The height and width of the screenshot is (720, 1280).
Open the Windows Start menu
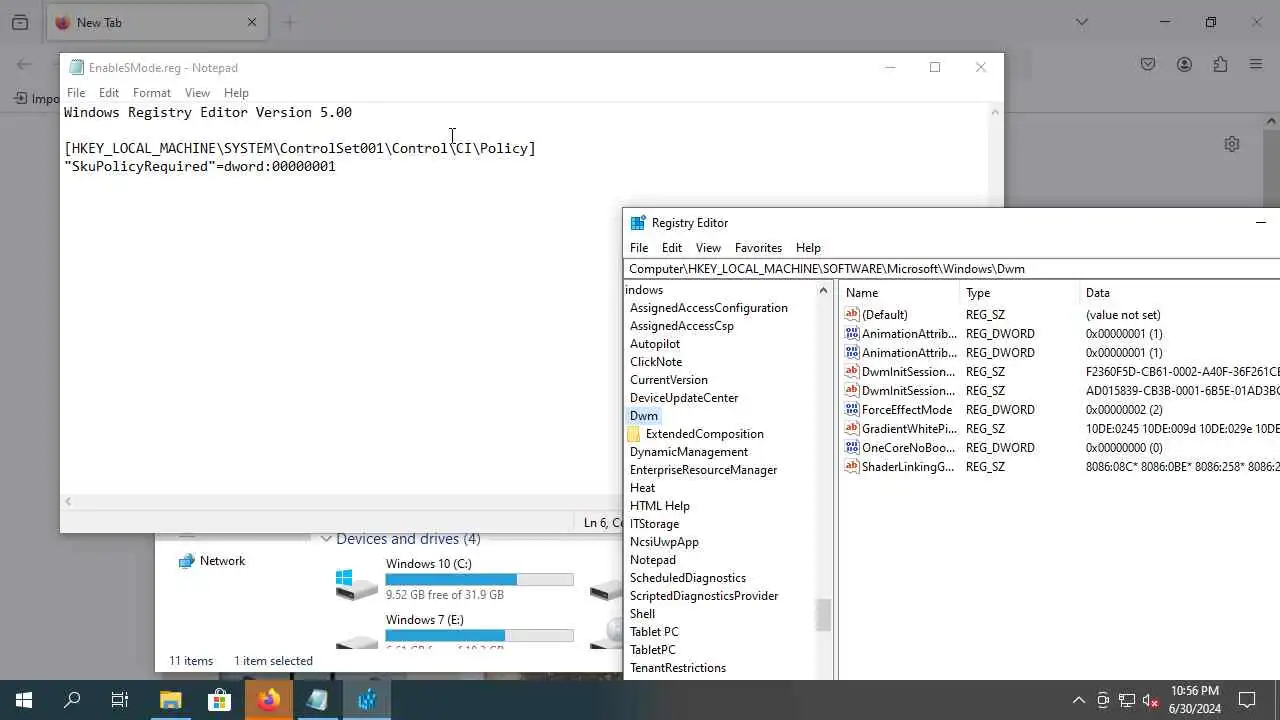point(24,700)
